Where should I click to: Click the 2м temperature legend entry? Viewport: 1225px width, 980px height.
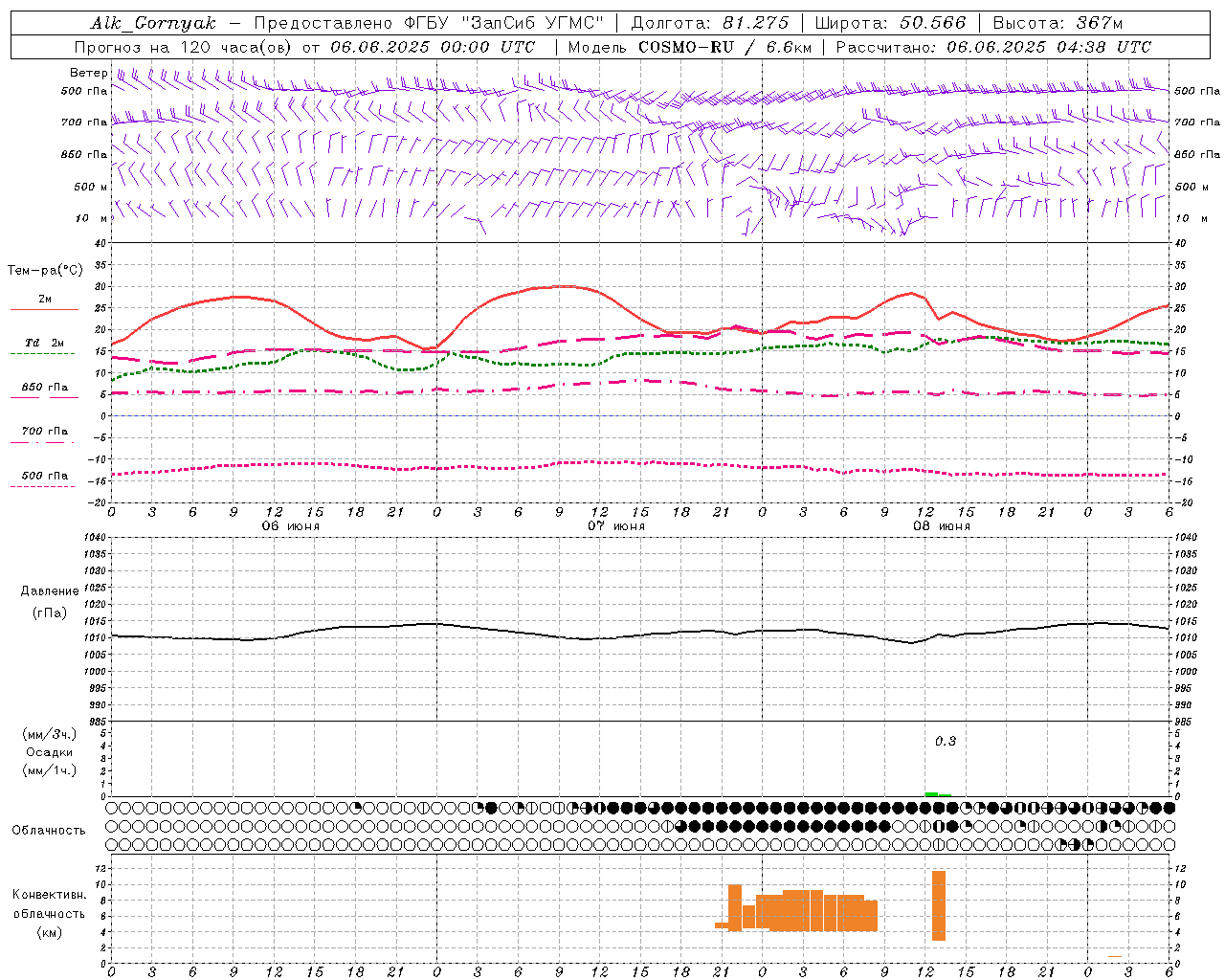tap(45, 300)
